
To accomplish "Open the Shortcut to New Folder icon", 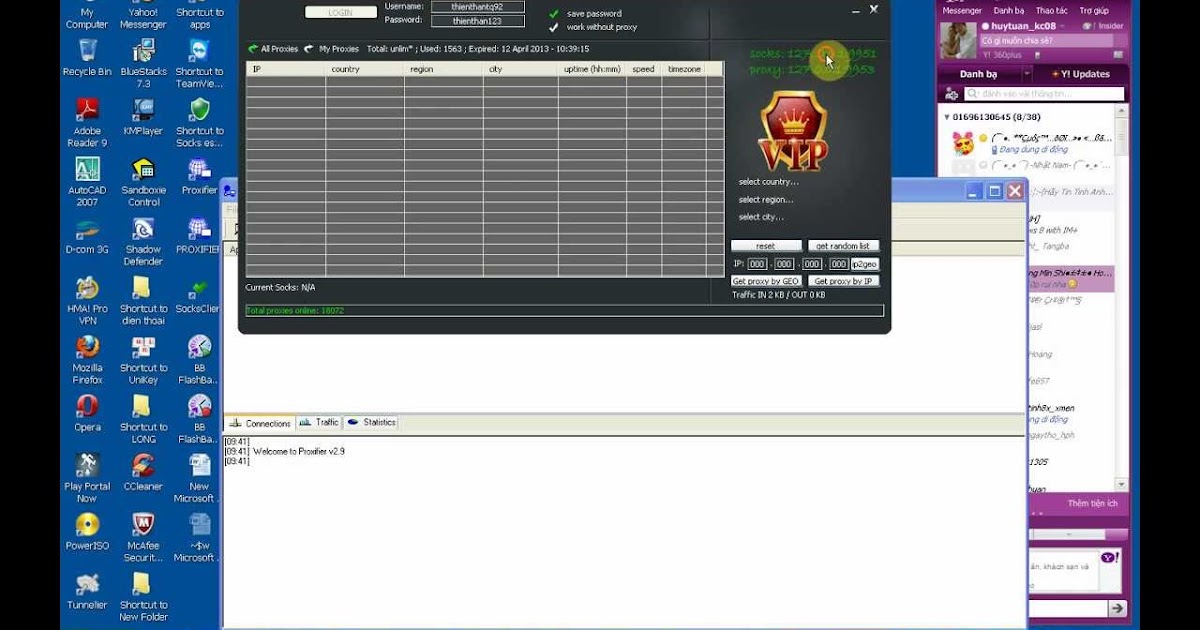I will point(143,597).
